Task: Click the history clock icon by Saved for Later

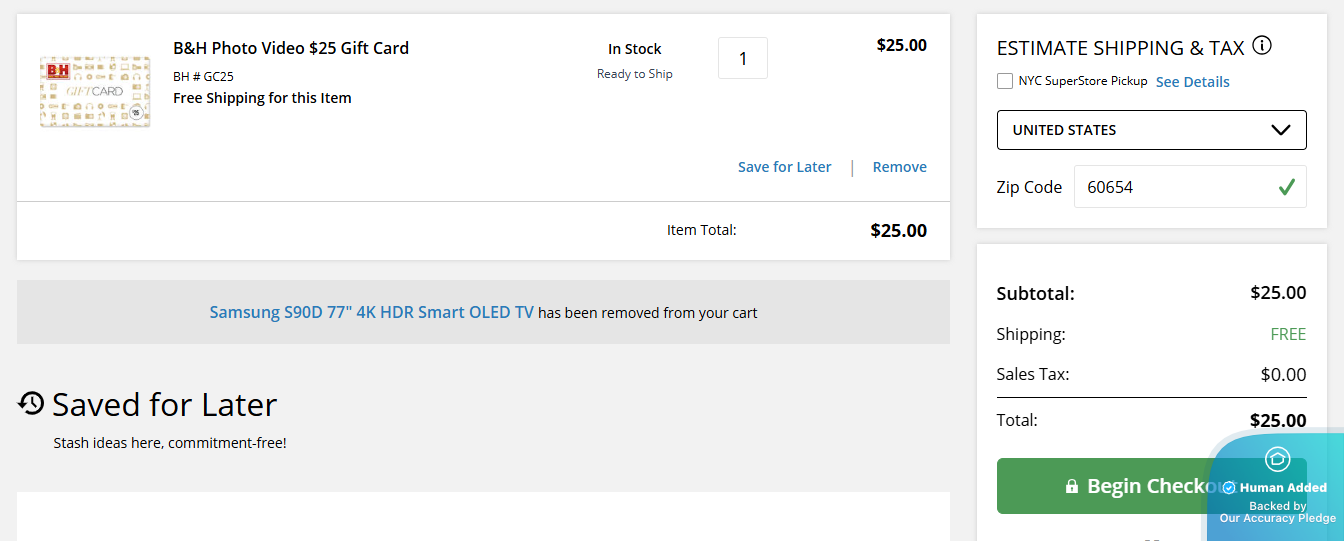Action: (x=31, y=403)
